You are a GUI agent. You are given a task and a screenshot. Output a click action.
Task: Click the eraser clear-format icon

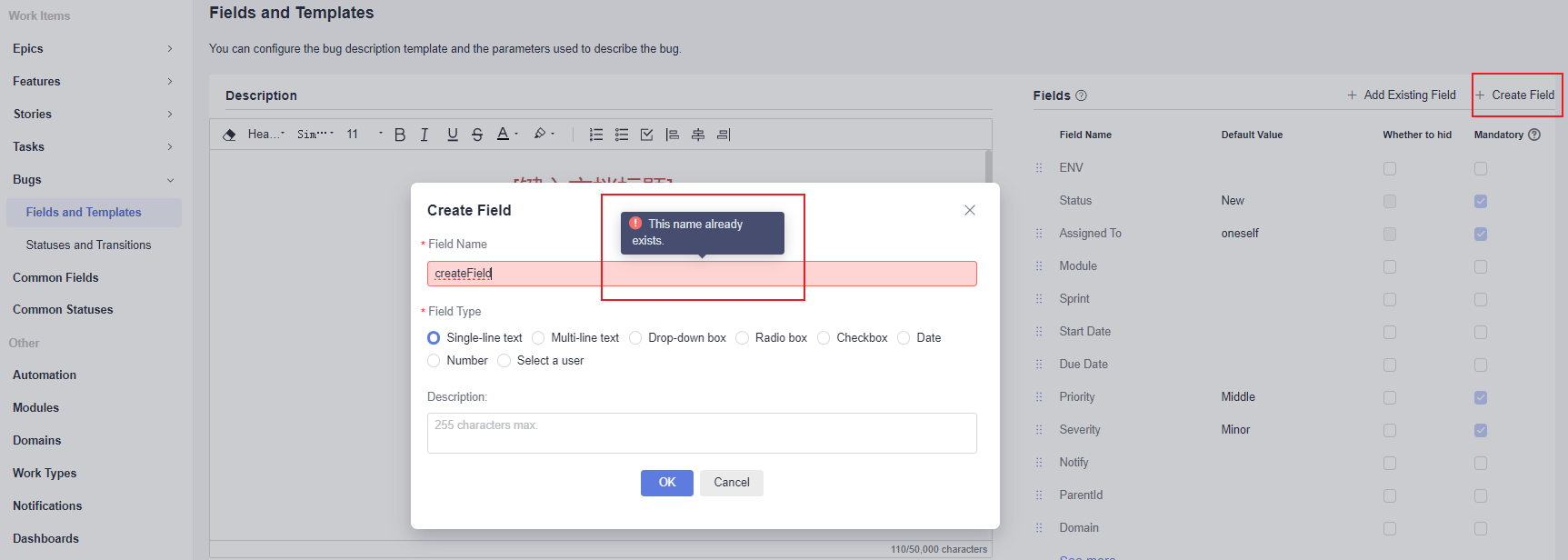[x=229, y=135]
